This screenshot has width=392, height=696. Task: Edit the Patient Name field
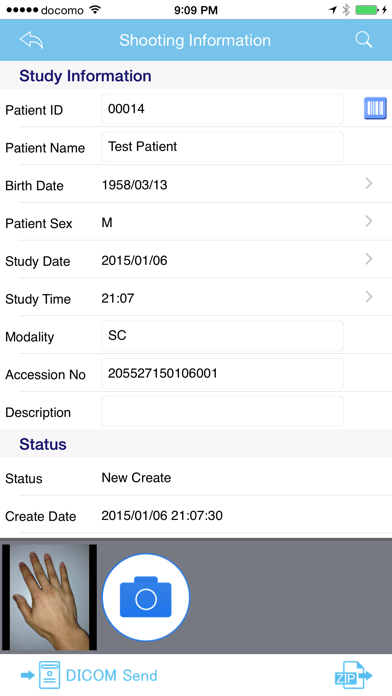tap(222, 146)
